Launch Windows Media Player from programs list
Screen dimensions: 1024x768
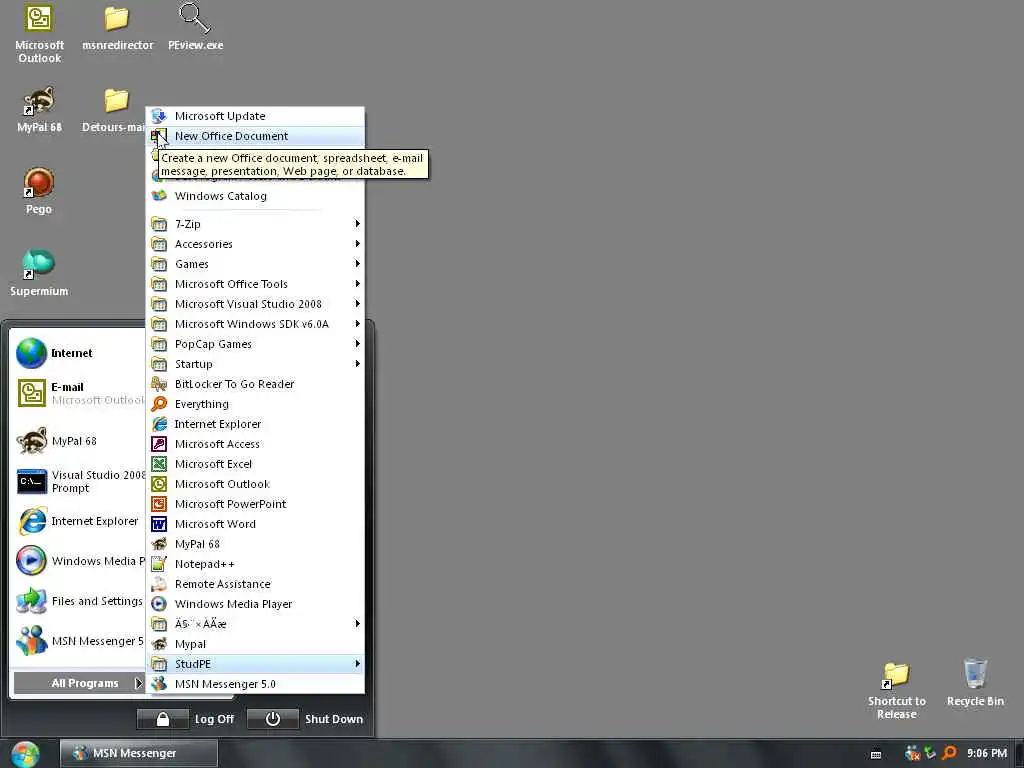[255, 604]
